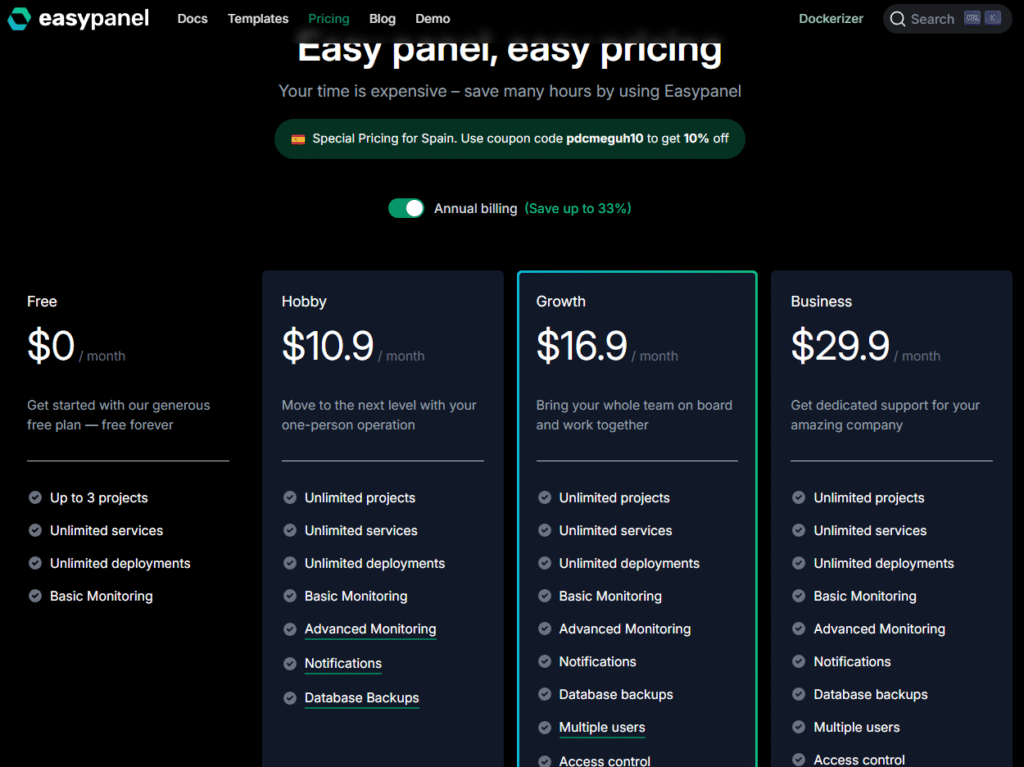The width and height of the screenshot is (1024, 767).
Task: Click the Search box in the navbar
Action: pos(947,19)
